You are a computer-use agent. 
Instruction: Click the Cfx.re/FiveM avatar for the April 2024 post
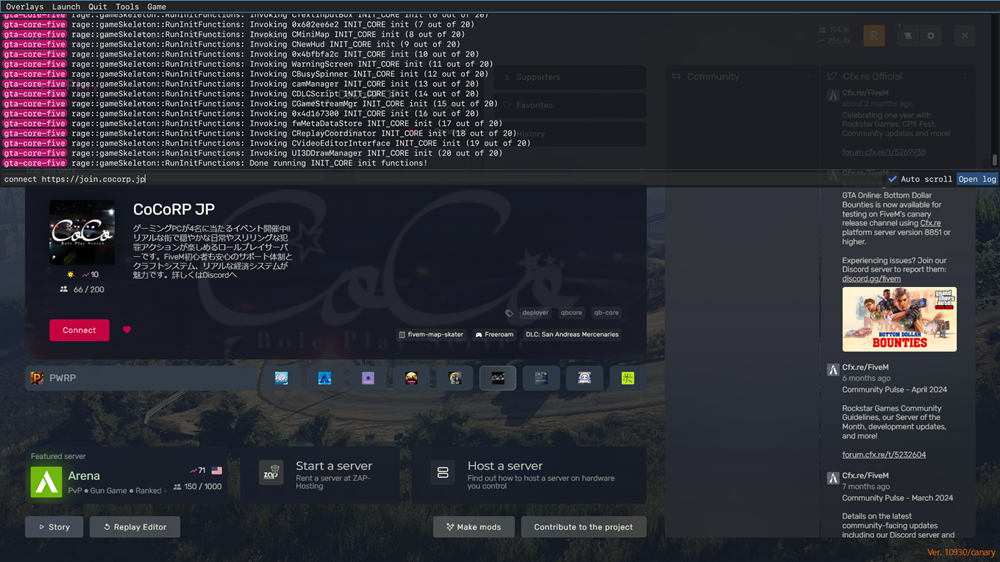click(833, 369)
